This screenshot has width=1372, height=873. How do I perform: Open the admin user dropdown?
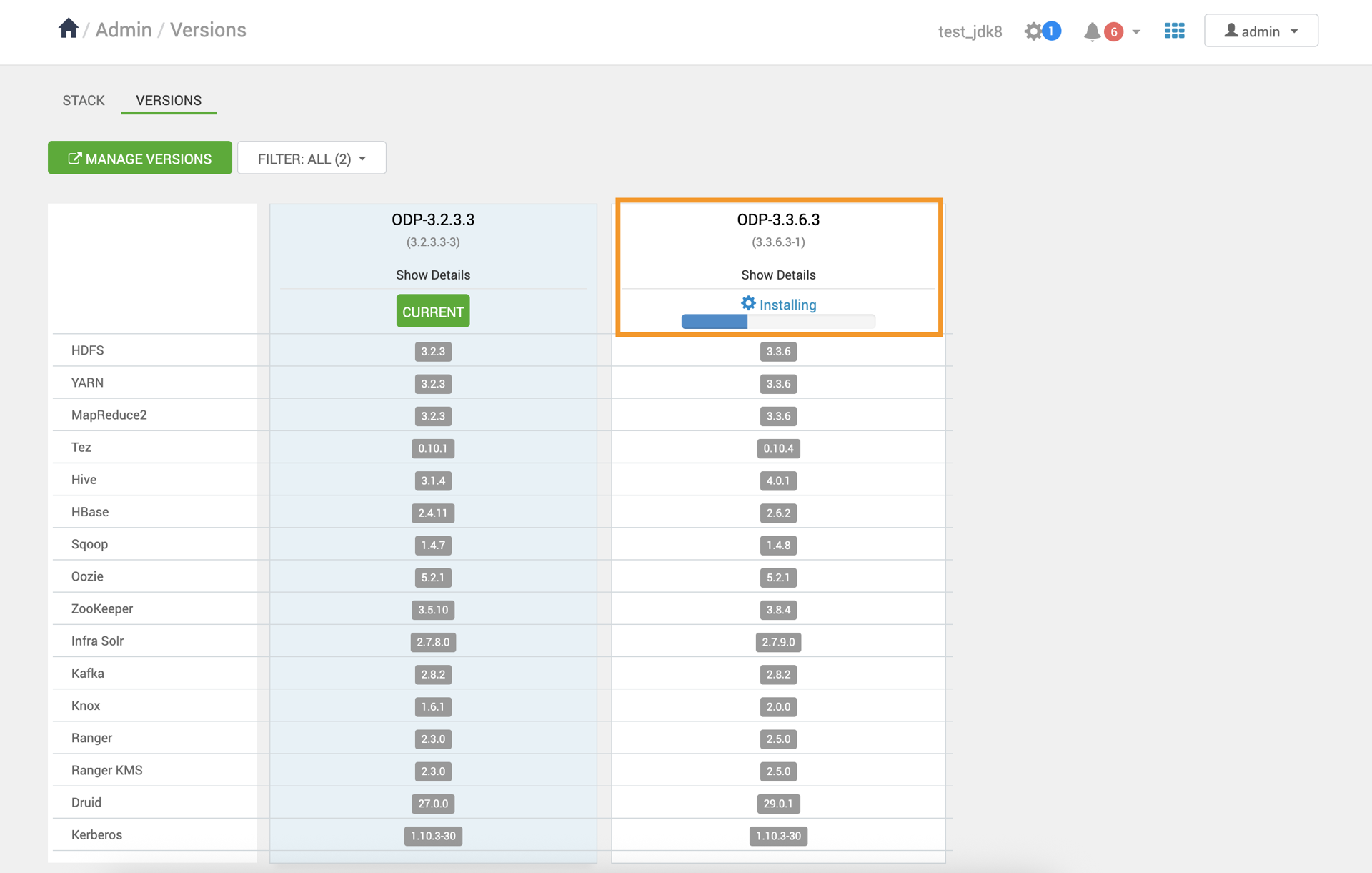point(1261,31)
